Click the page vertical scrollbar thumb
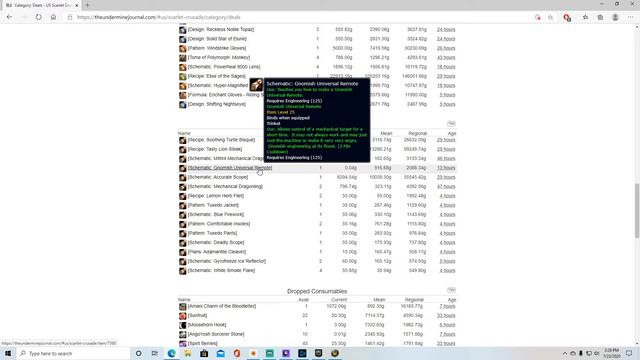Screen dimensions: 640x360 (x=636, y=210)
